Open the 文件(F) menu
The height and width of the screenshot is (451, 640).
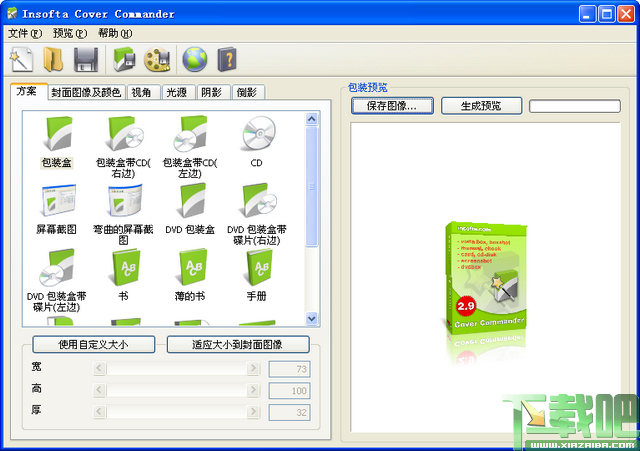click(x=24, y=33)
